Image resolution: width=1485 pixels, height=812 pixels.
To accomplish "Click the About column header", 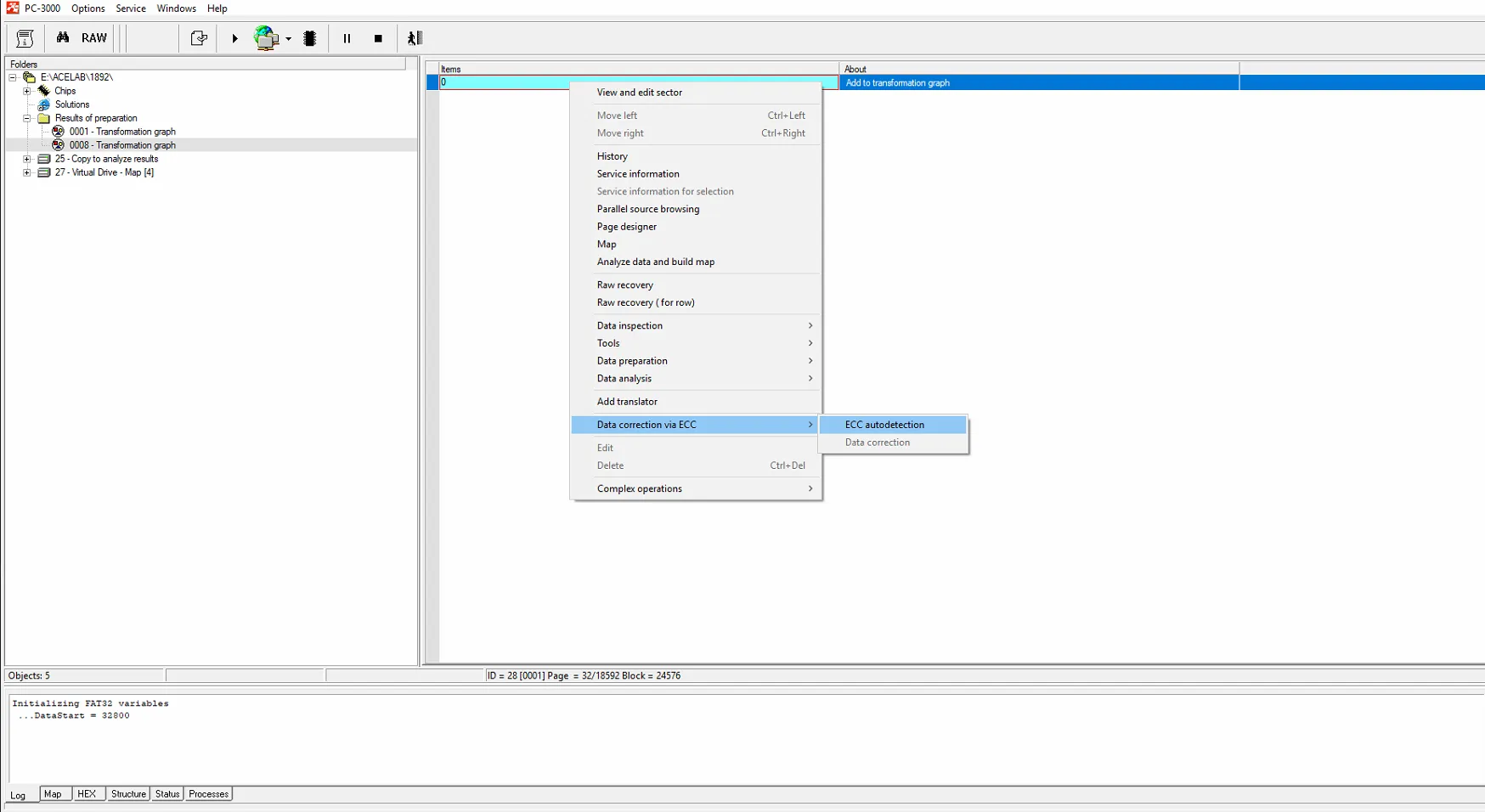I will [x=855, y=69].
